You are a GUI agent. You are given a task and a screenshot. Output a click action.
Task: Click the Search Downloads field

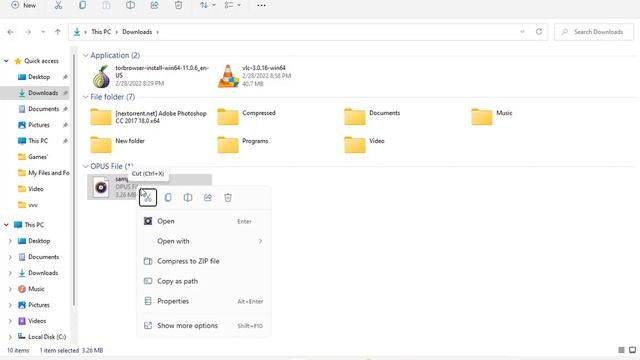[594, 32]
